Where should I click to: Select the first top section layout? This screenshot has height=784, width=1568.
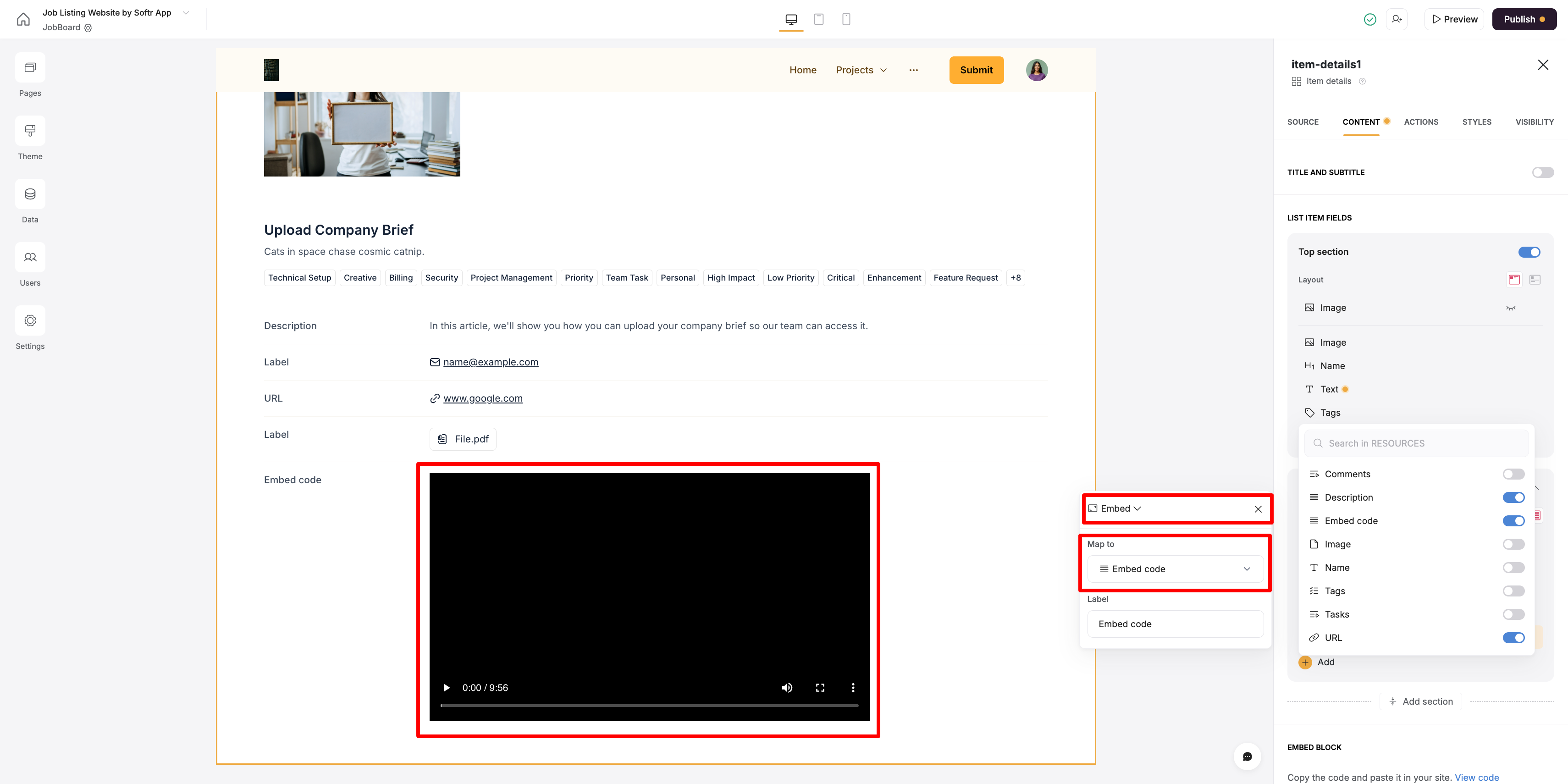[x=1514, y=279]
